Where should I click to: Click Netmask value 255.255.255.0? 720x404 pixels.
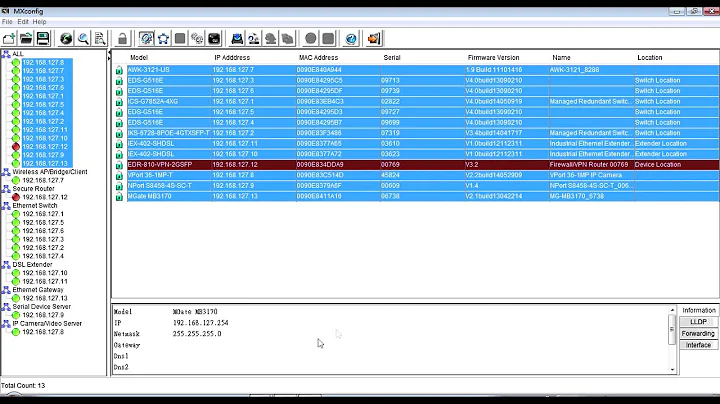point(197,334)
